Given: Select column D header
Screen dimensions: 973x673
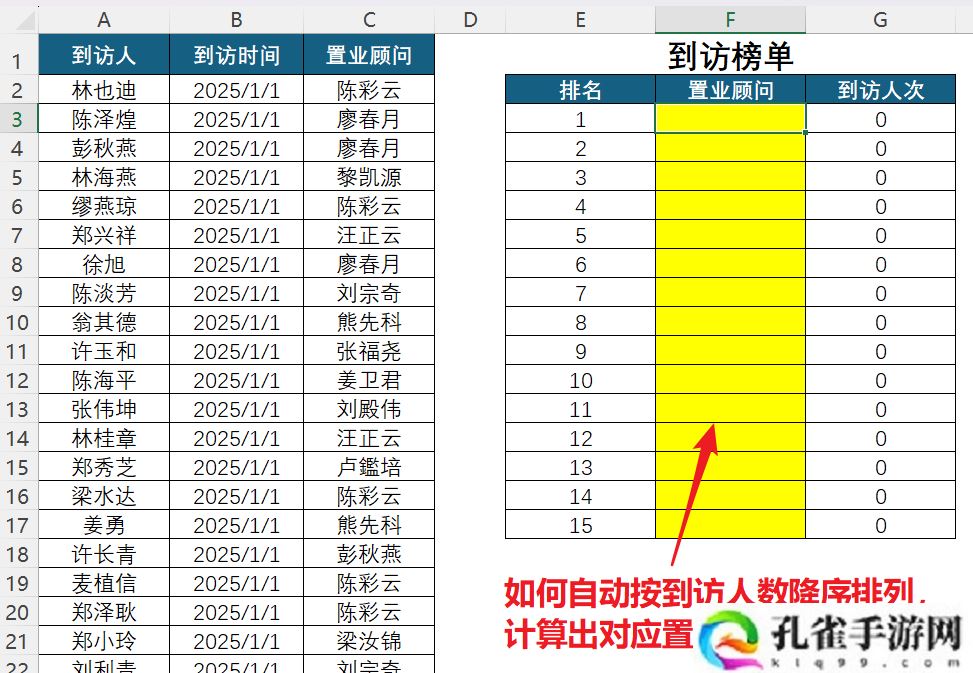Looking at the screenshot, I should coord(470,20).
